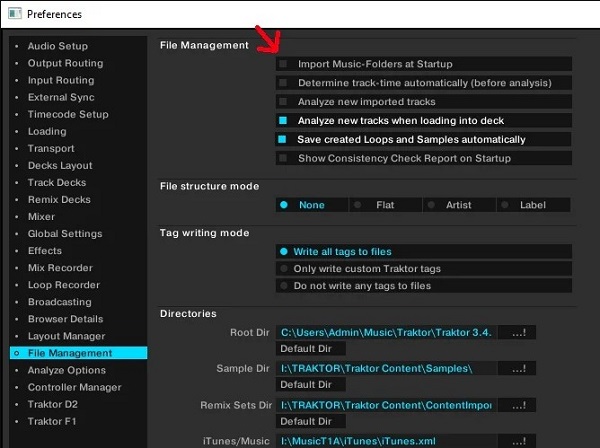Screen dimensions: 600x448
Task: Select Artist file structure mode
Action: coord(460,205)
